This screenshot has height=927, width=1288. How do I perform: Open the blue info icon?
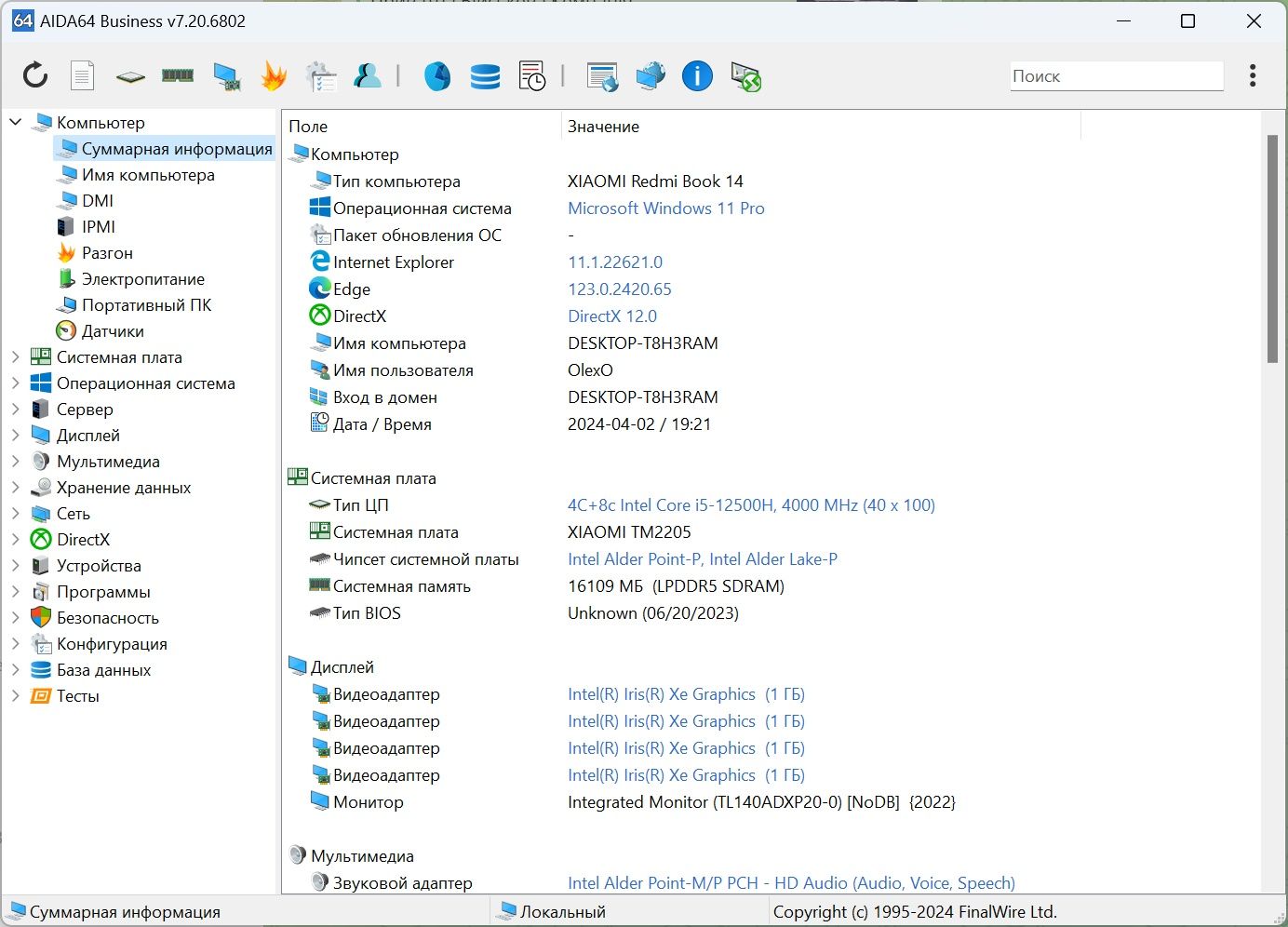pyautogui.click(x=697, y=75)
